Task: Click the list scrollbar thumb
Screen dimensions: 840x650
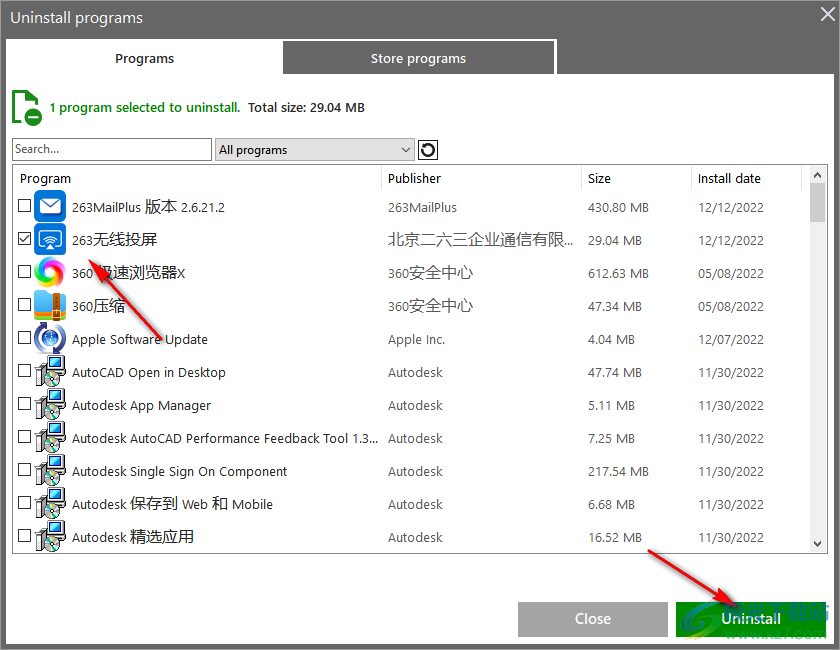Action: pyautogui.click(x=817, y=203)
